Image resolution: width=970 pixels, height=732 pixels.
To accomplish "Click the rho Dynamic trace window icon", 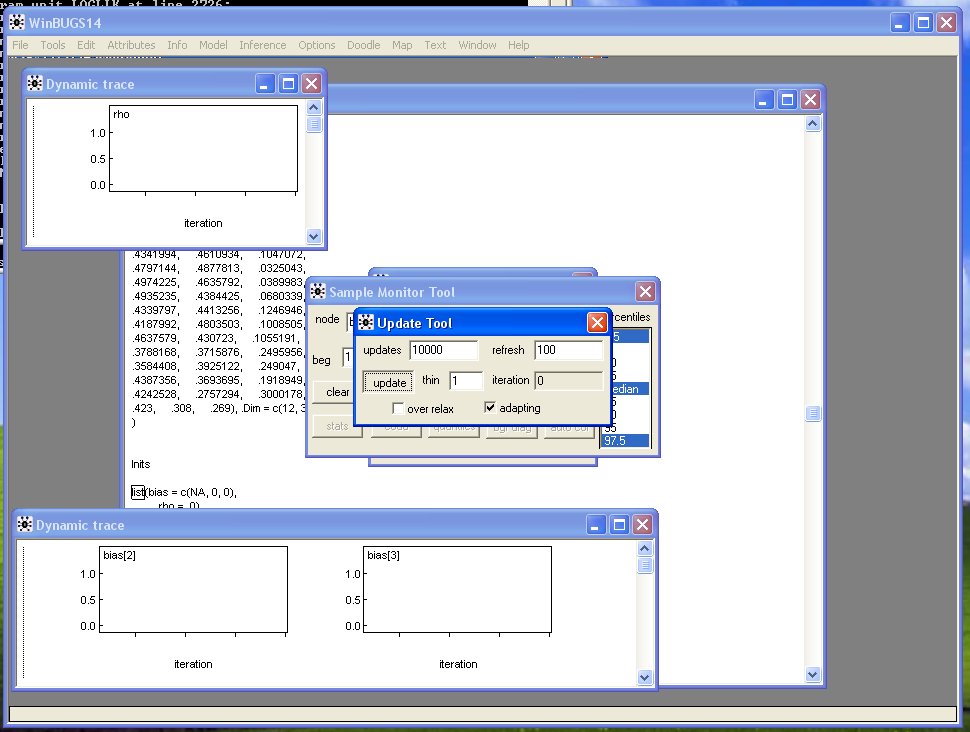I will (x=34, y=84).
